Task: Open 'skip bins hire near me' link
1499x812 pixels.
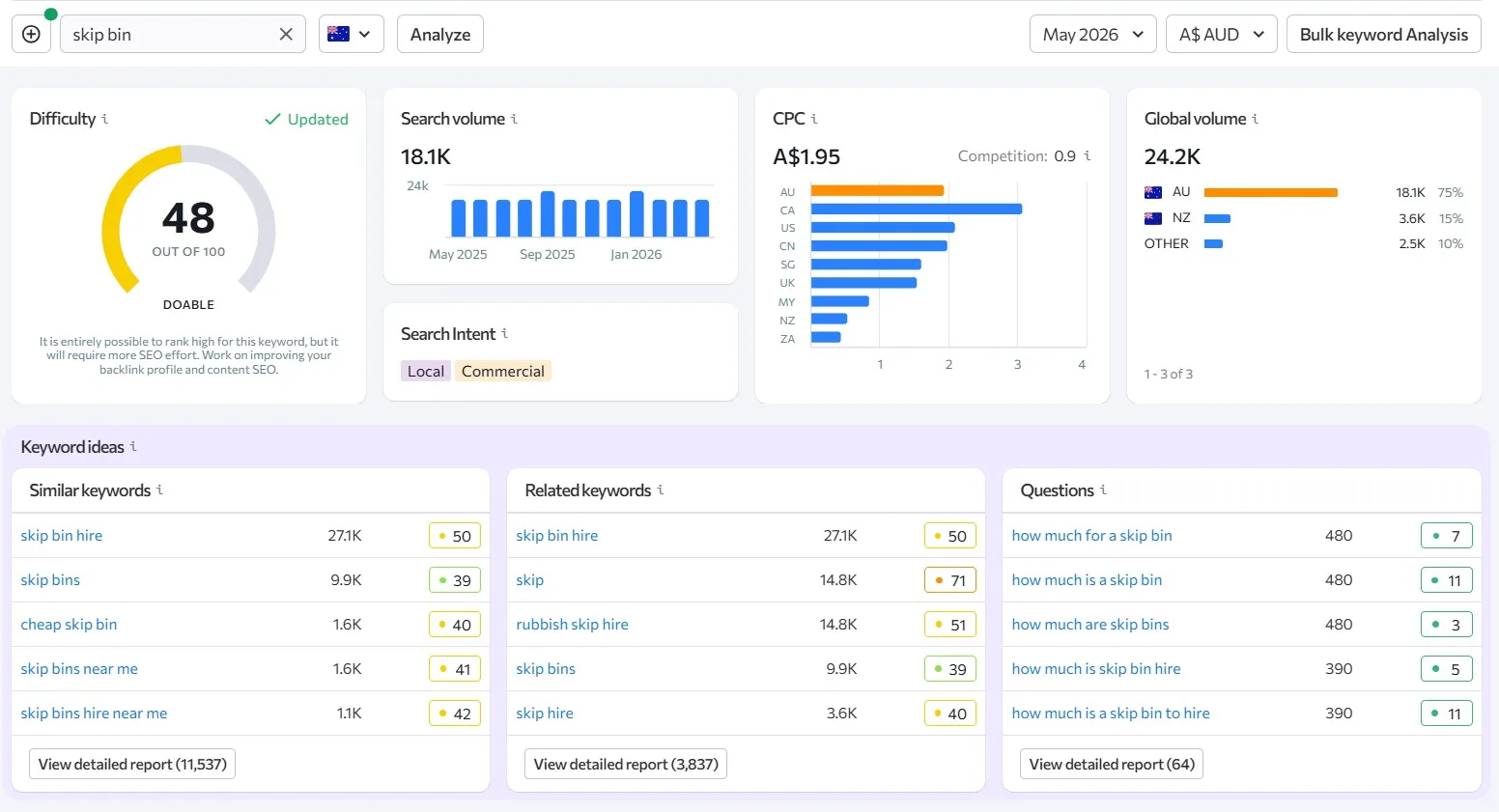Action: [x=94, y=714]
